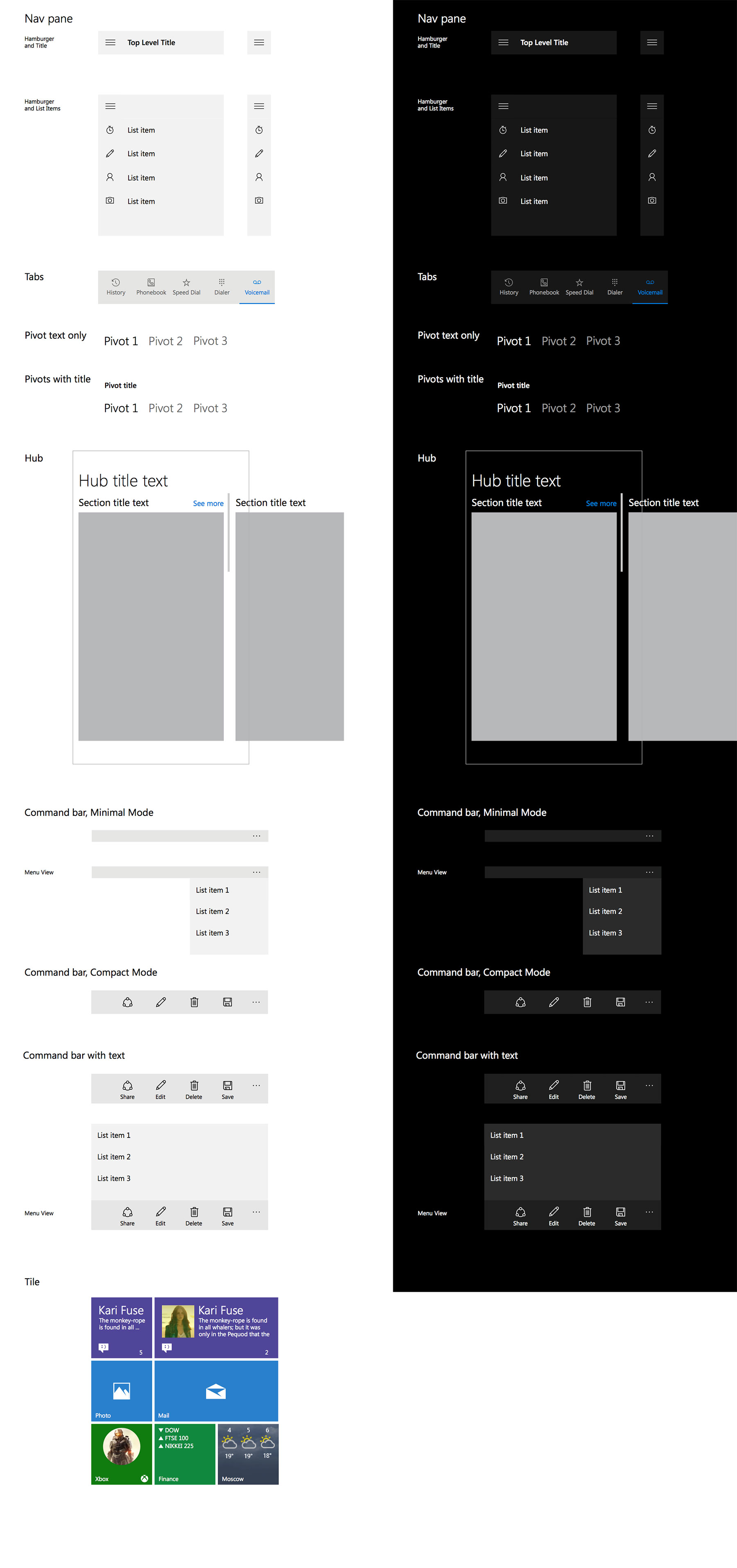Open the overflow menu on dark command bar

(649, 1002)
